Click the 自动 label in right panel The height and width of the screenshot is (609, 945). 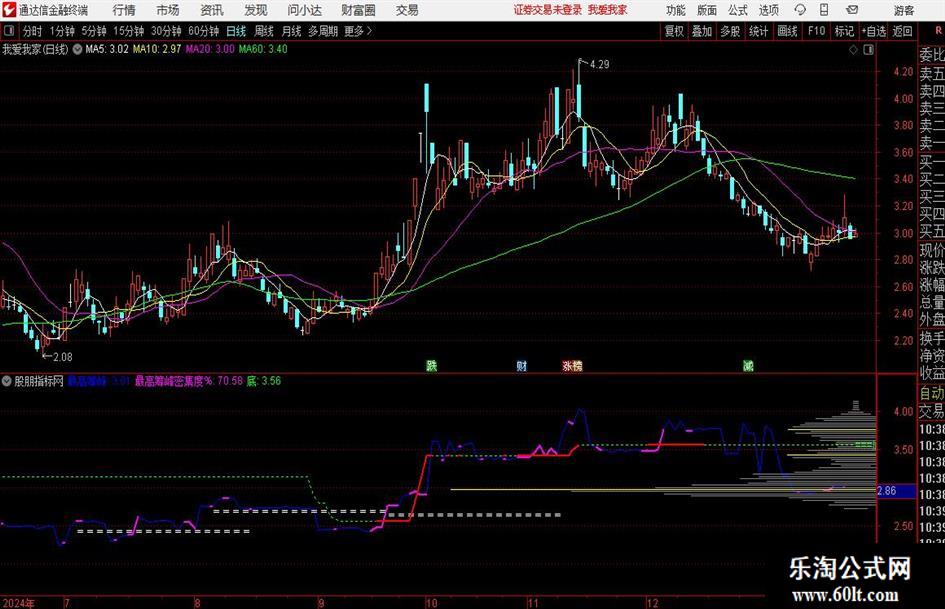[x=932, y=393]
